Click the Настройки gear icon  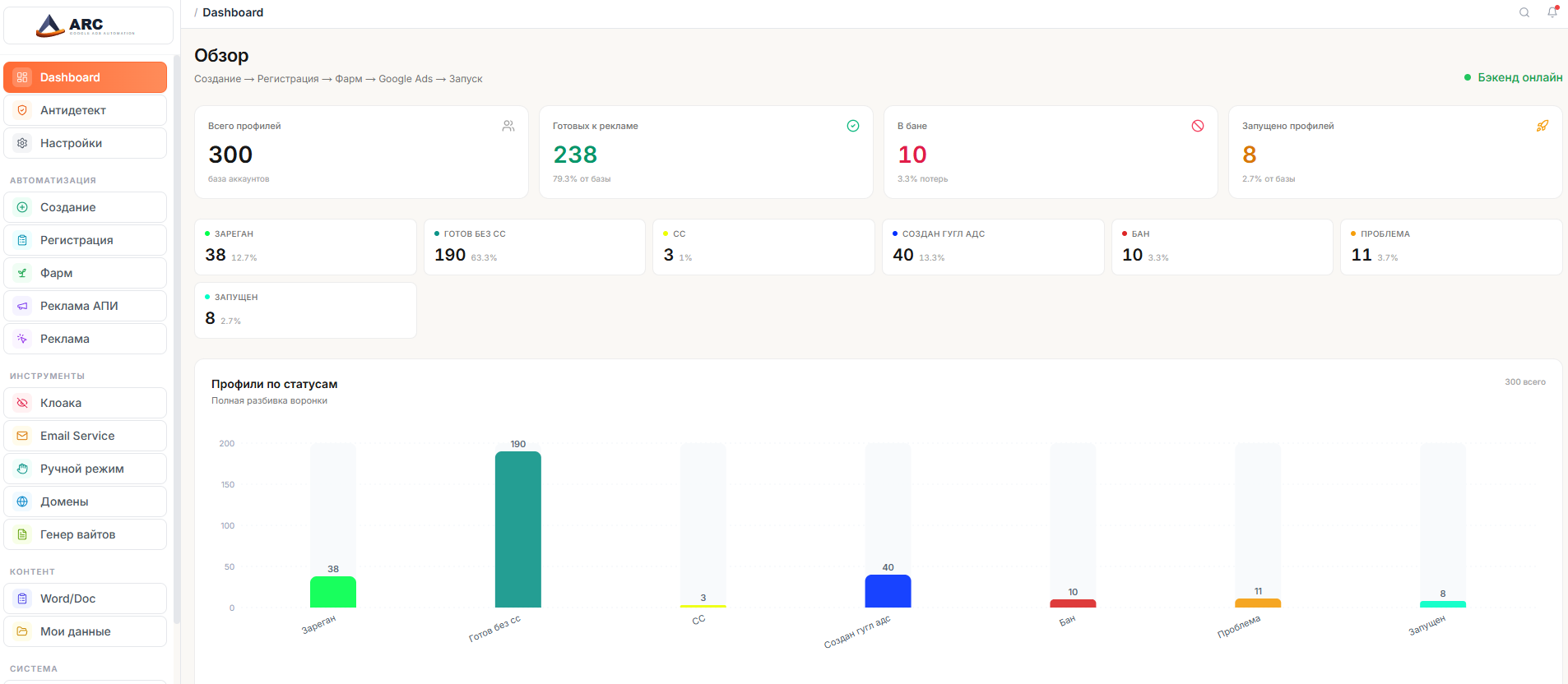[22, 143]
